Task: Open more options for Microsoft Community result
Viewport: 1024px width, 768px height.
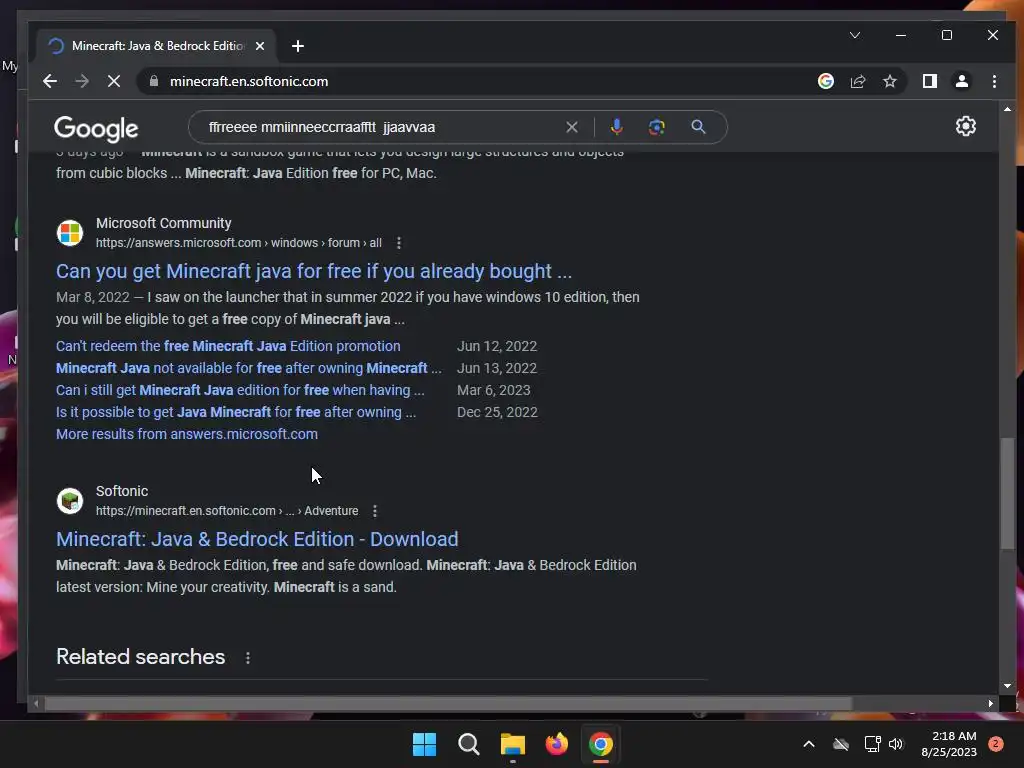Action: click(398, 243)
